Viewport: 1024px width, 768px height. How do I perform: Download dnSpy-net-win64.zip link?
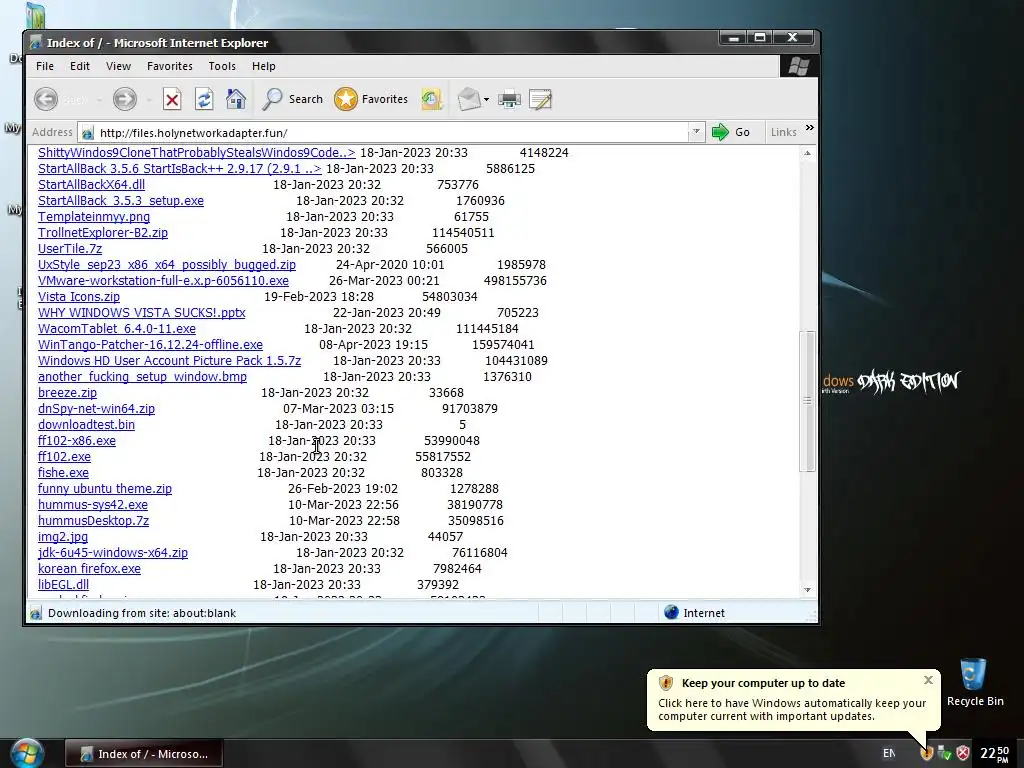[97, 409]
